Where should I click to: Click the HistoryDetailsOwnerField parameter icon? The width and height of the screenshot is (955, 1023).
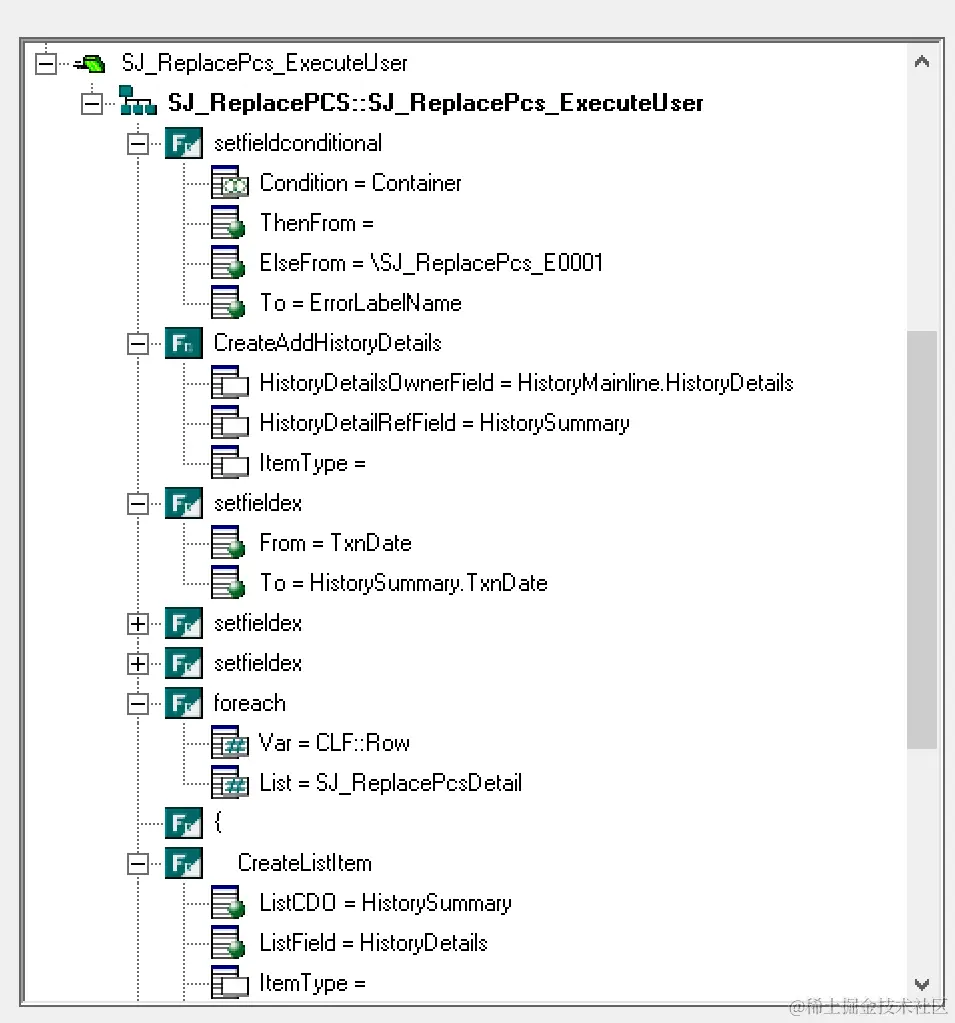coord(230,382)
